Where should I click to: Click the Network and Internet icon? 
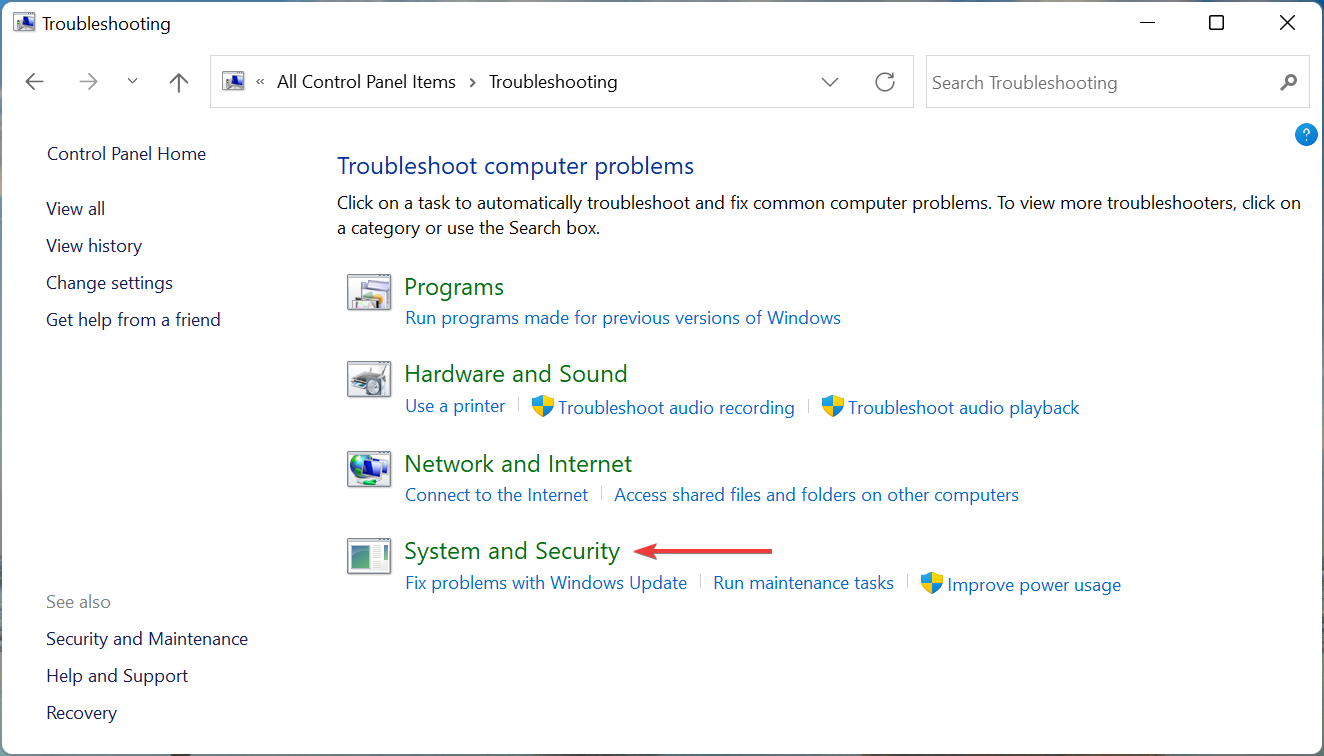click(x=368, y=469)
